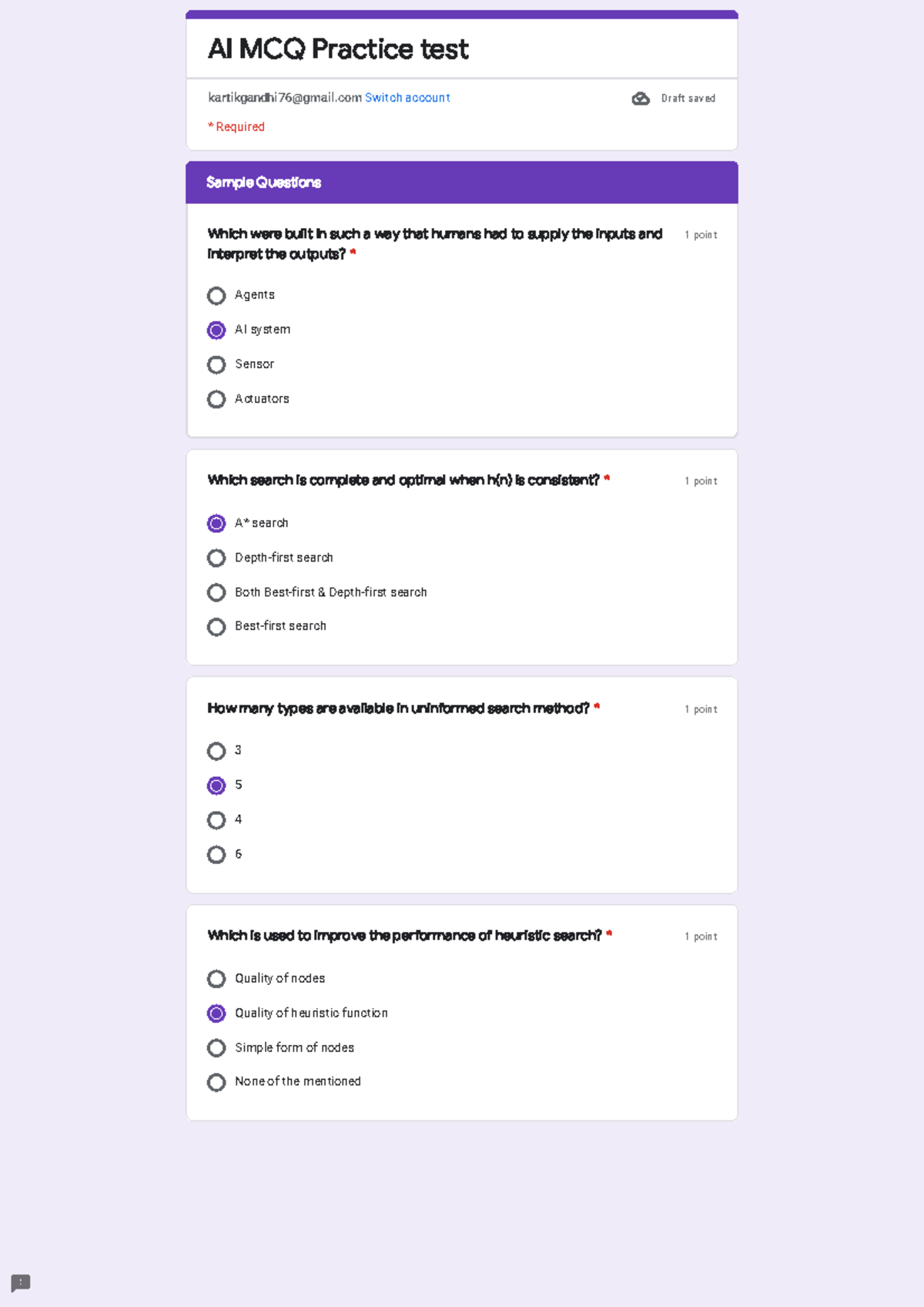Click the Draft saved cloud icon

641,99
